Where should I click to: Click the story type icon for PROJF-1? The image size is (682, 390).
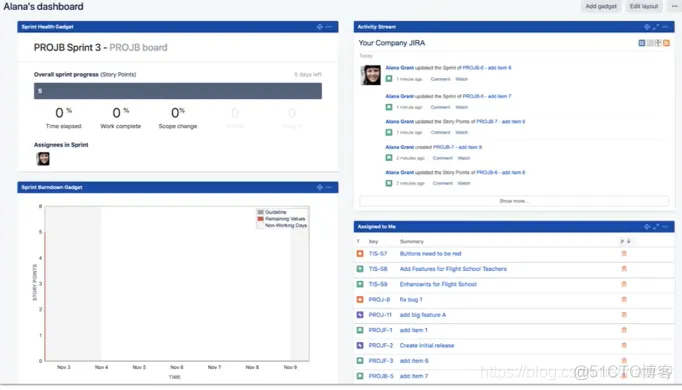pos(360,330)
